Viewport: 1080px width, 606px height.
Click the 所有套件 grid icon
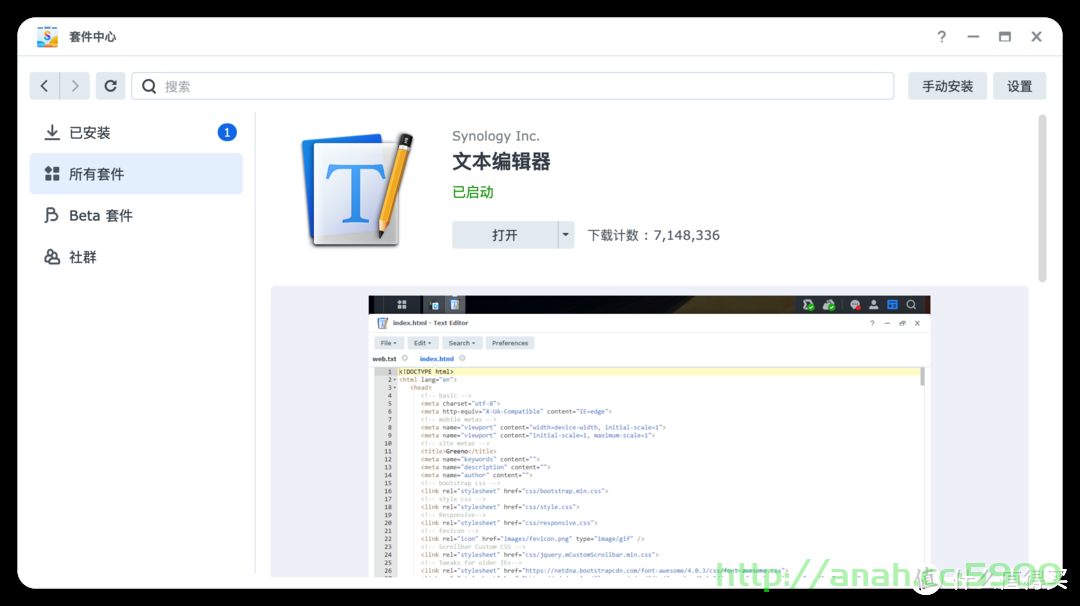52,174
